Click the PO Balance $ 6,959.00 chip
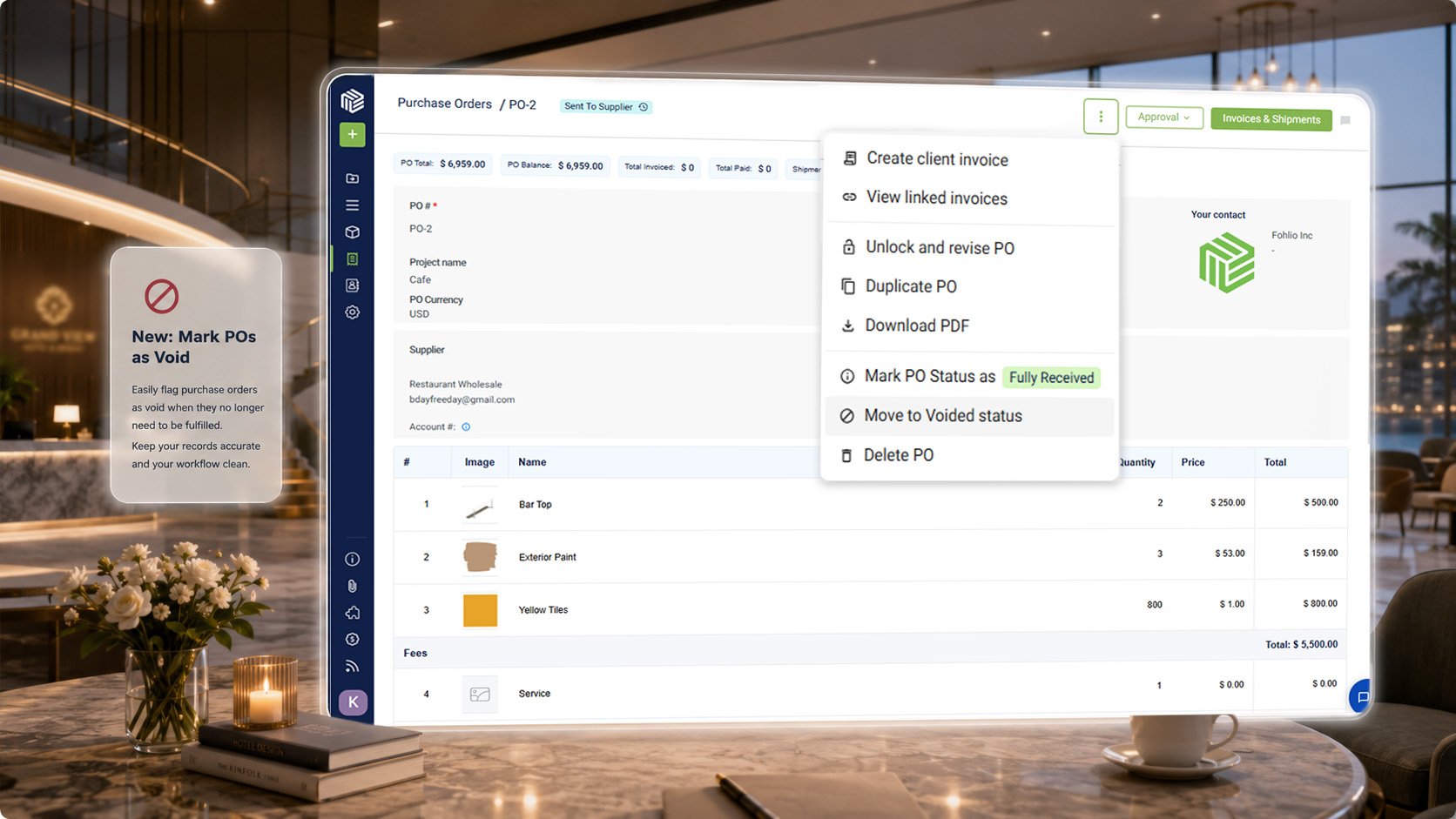 [x=556, y=165]
